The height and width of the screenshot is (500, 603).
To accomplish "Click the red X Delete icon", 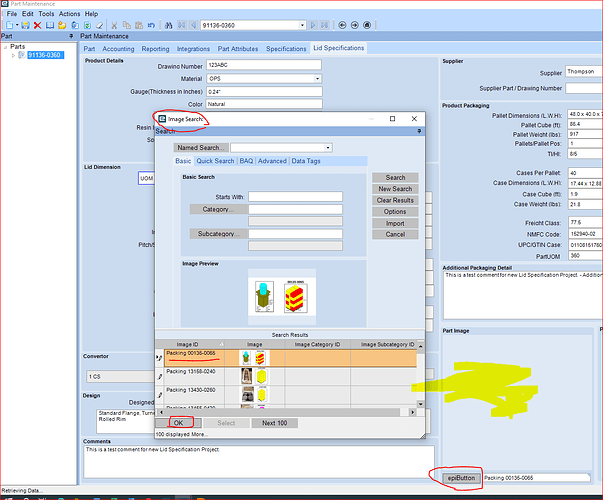I will point(37,25).
